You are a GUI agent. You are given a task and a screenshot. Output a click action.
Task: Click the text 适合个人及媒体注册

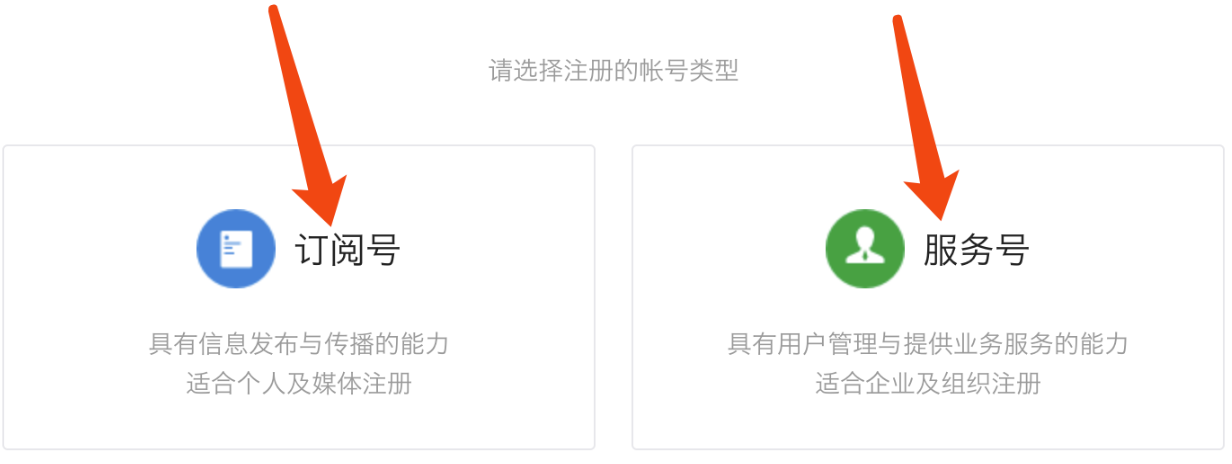coord(299,384)
